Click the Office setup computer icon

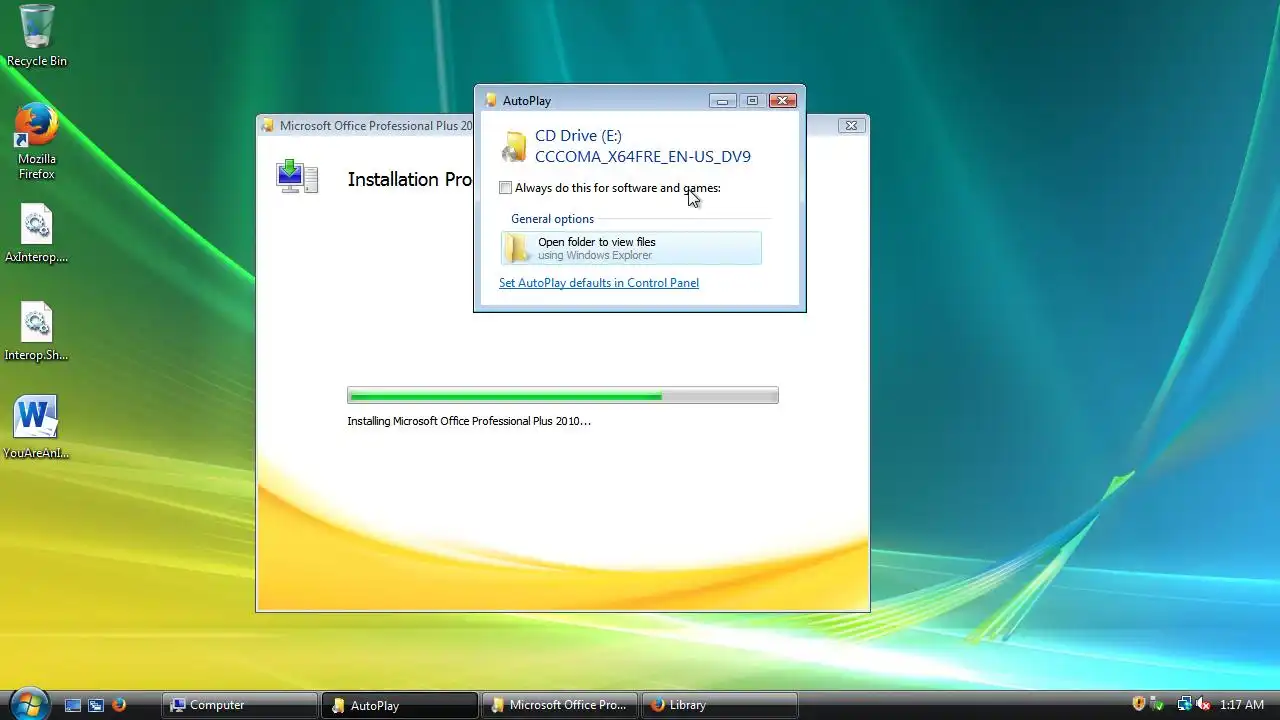pyautogui.click(x=297, y=176)
